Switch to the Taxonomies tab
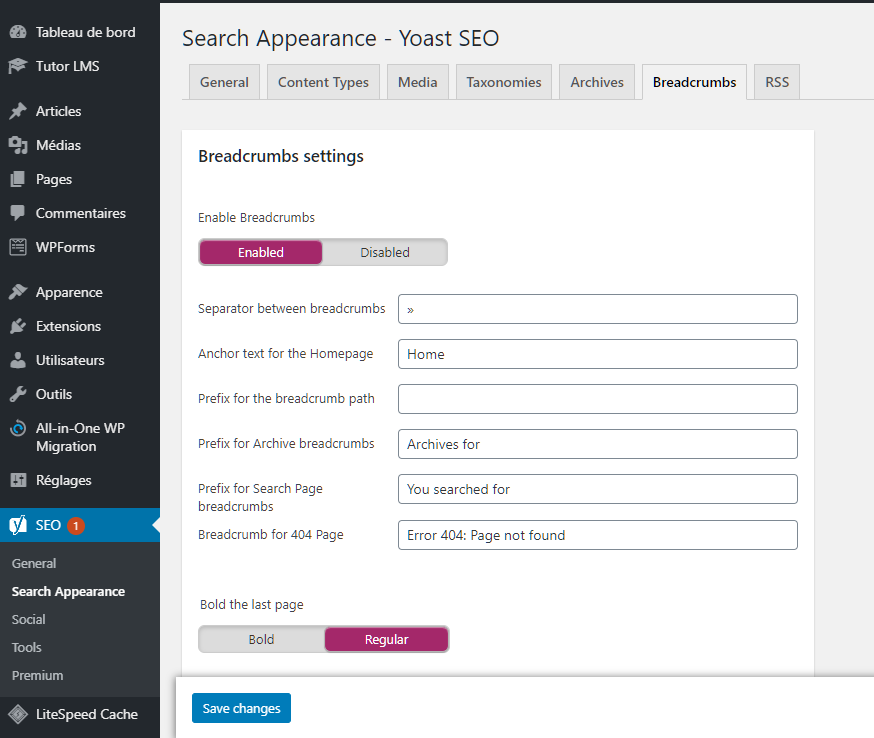The image size is (874, 738). [503, 81]
